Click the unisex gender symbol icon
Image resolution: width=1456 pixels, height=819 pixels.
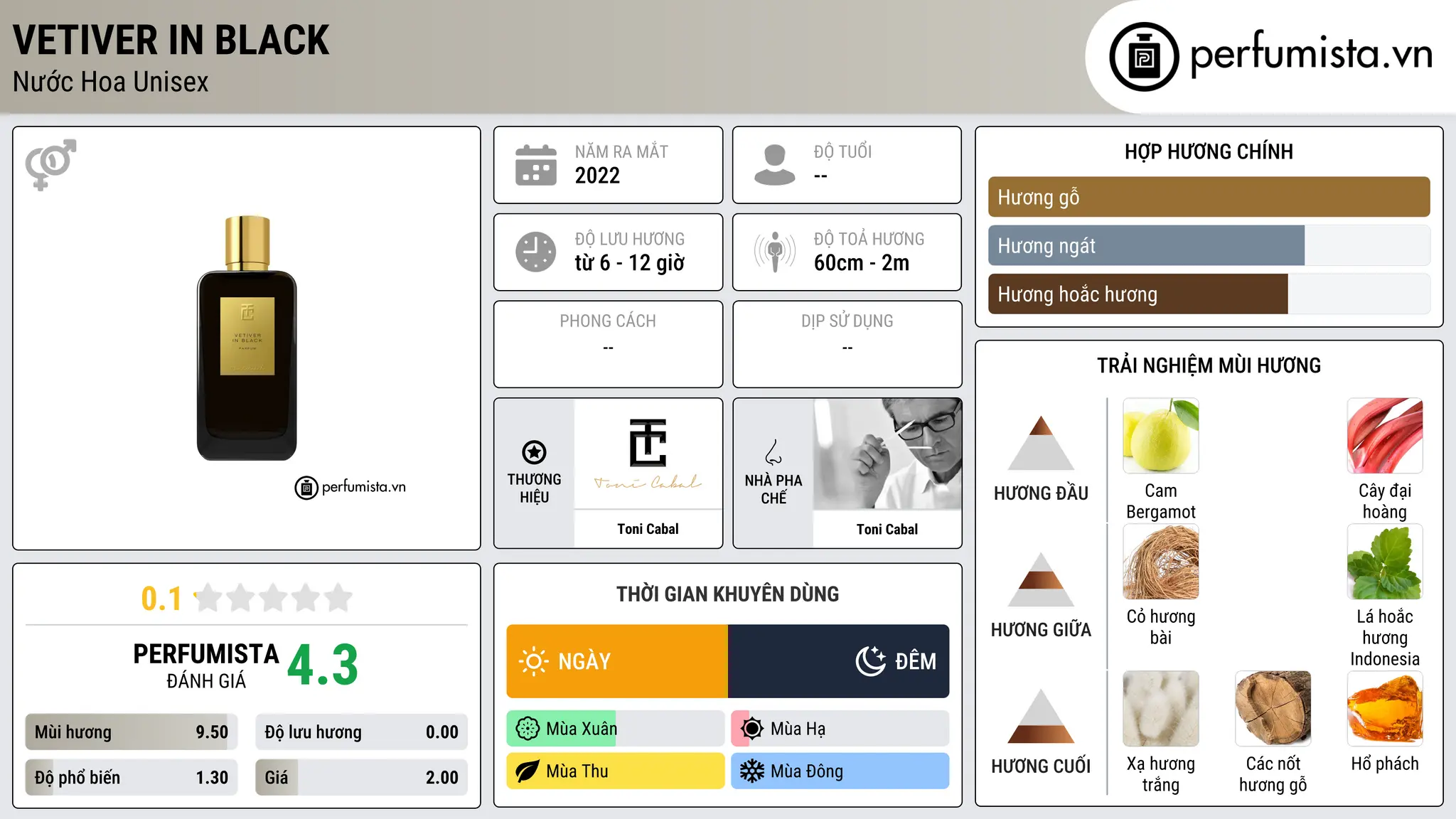coord(50,164)
